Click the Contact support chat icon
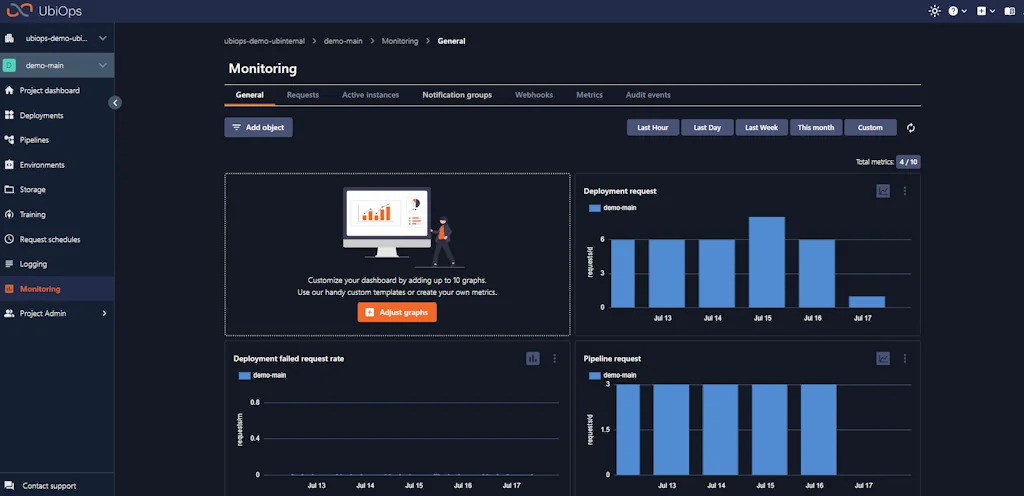The height and width of the screenshot is (496, 1024). point(9,486)
